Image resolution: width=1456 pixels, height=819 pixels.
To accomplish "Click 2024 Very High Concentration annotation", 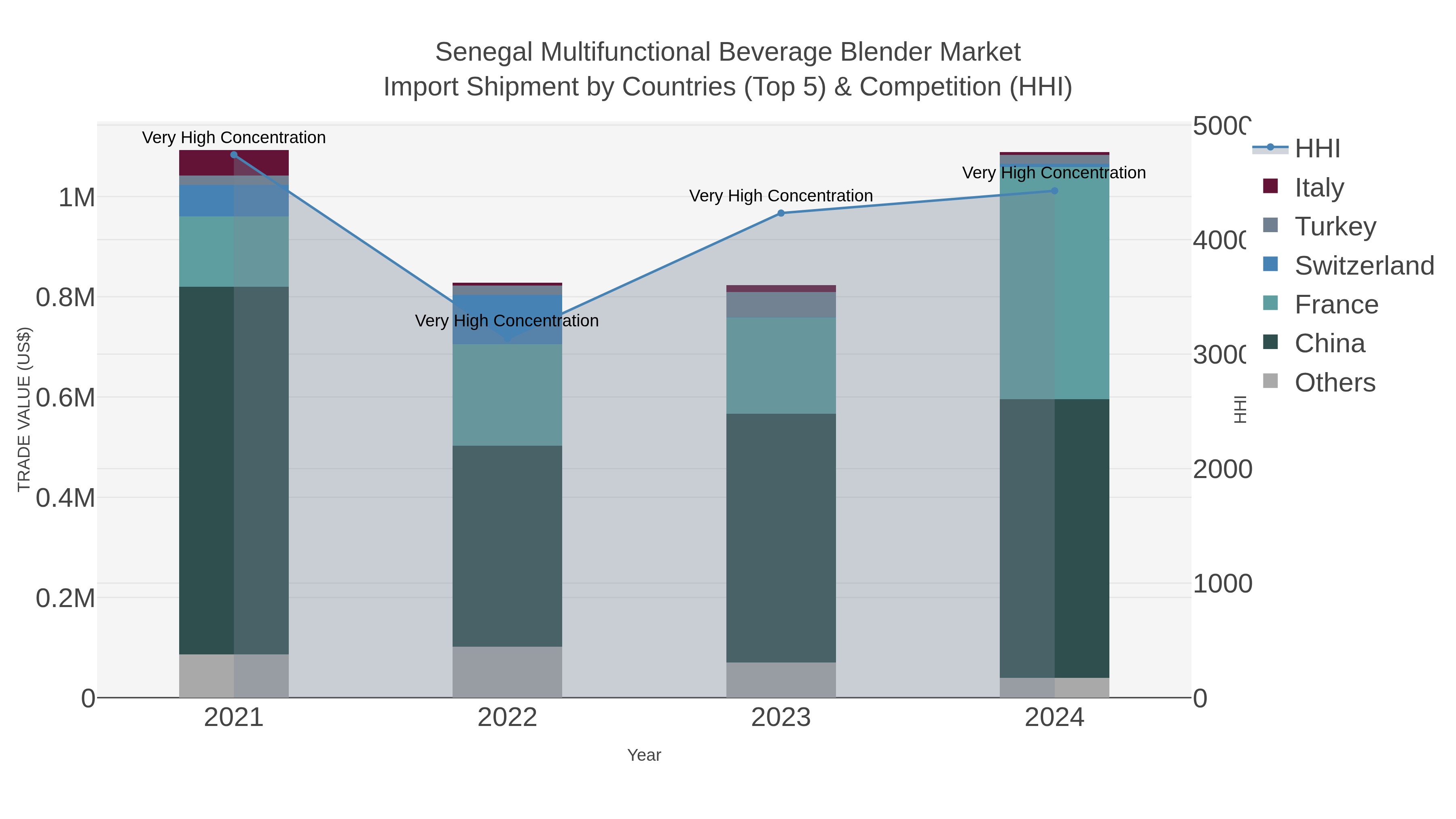I will click(x=1054, y=172).
